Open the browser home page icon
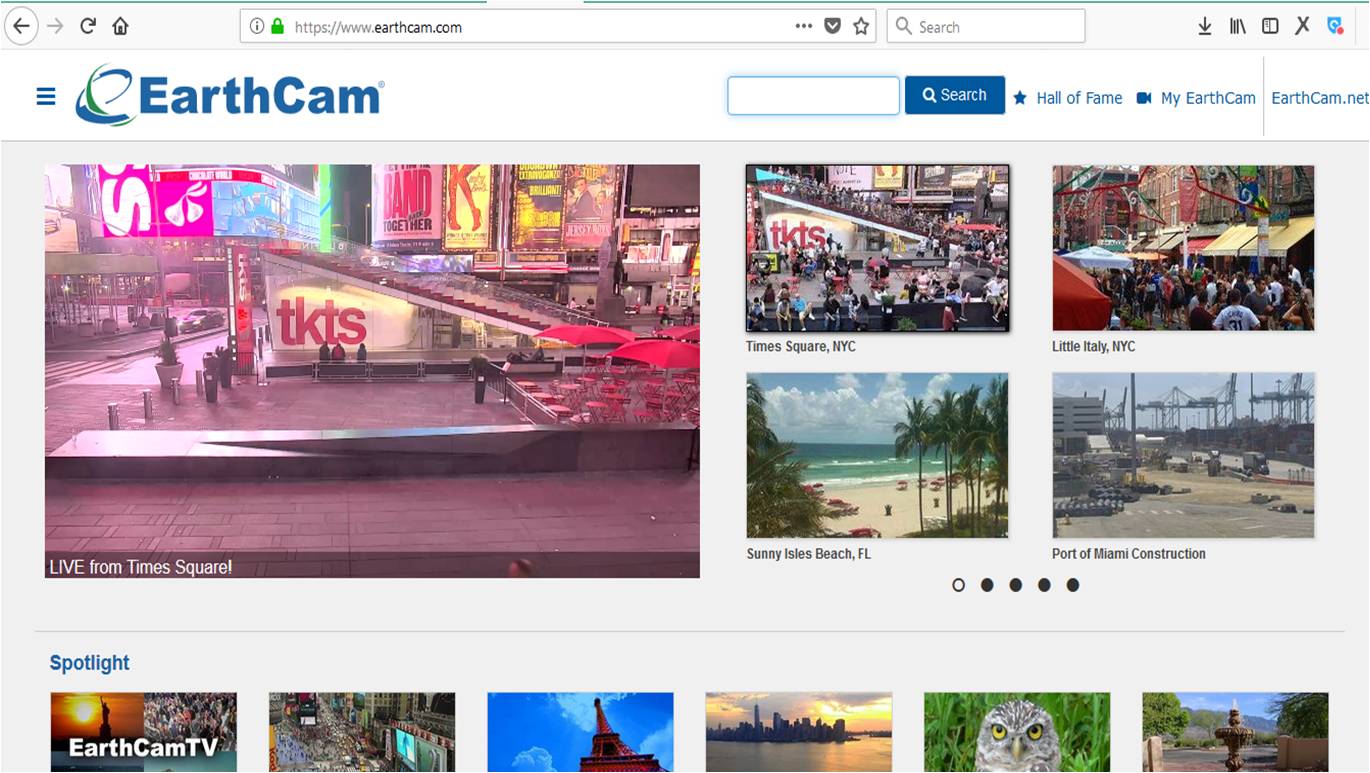 click(x=120, y=27)
